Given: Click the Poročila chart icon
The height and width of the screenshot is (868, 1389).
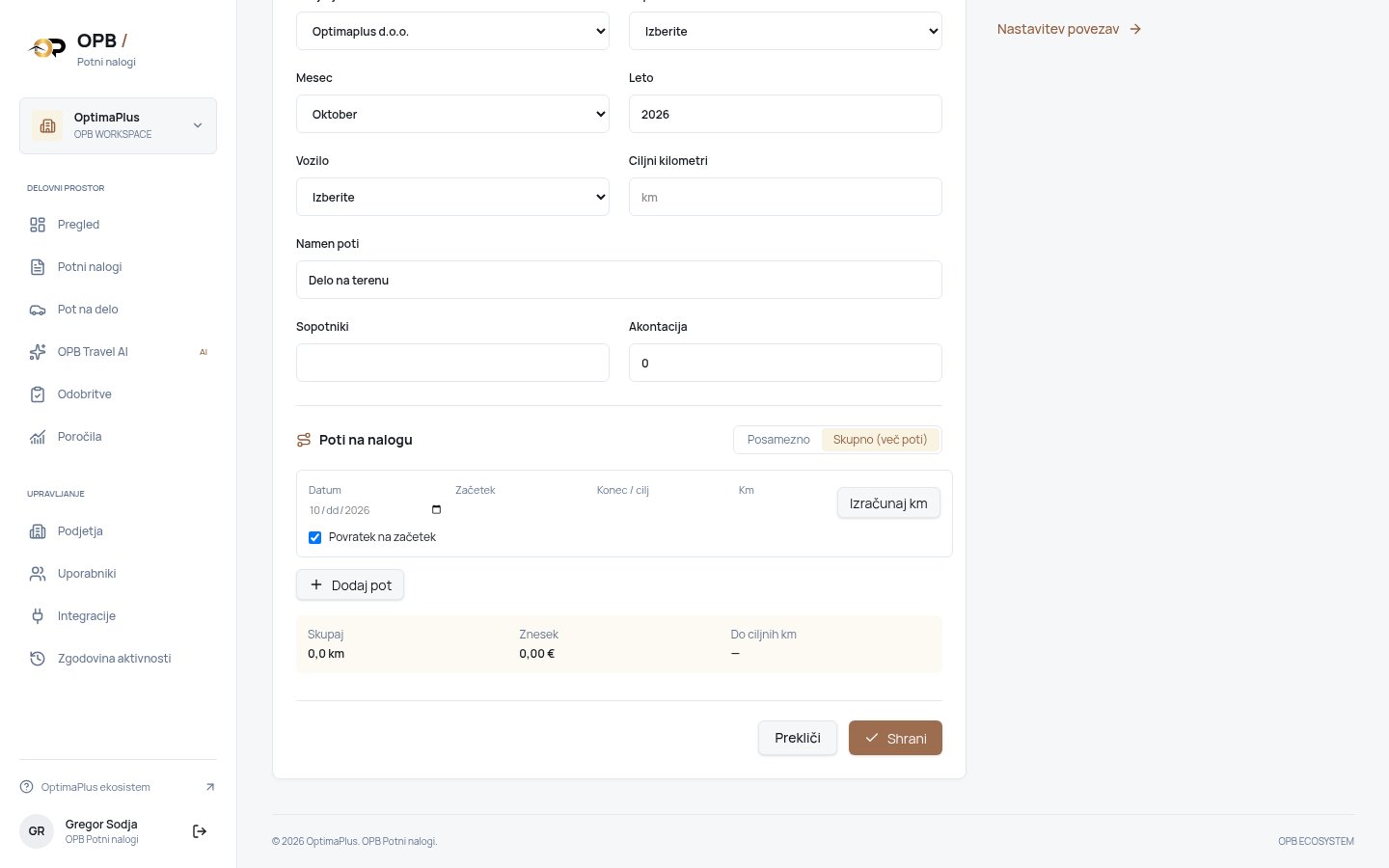Looking at the screenshot, I should coord(38,437).
